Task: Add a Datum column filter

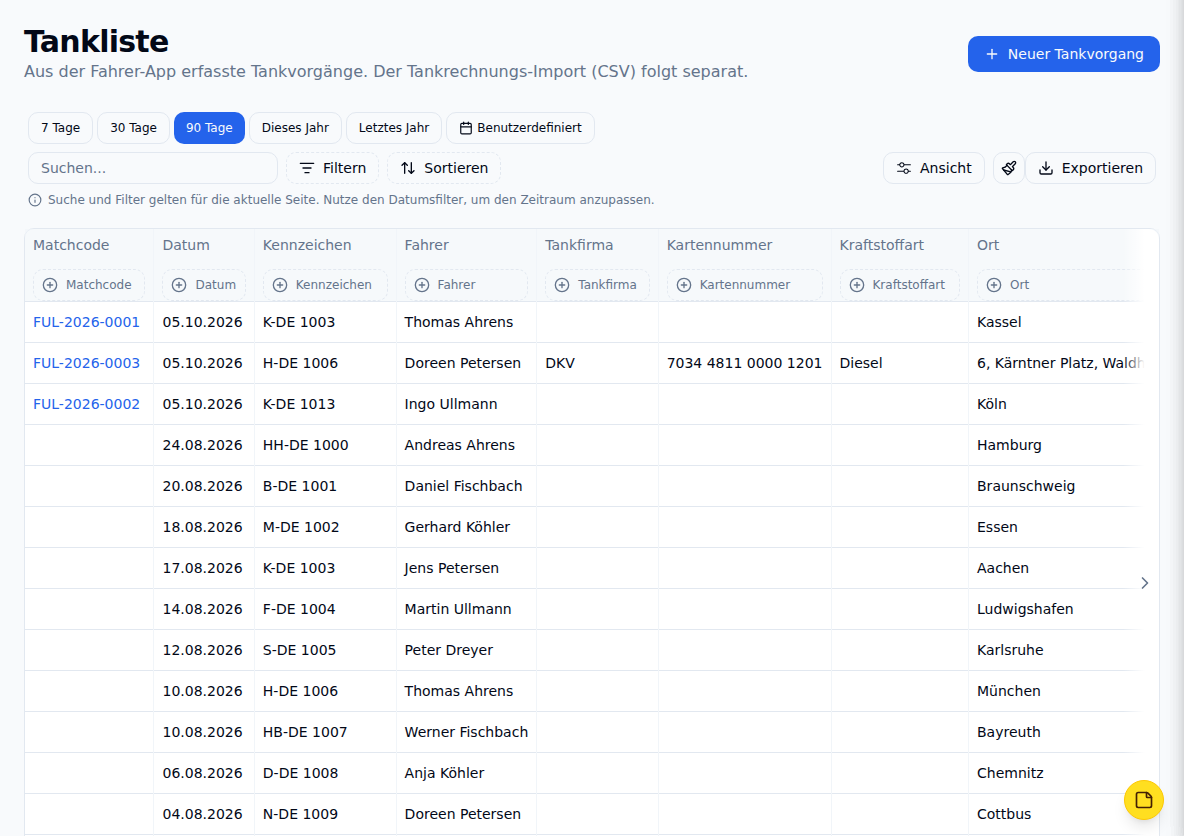Action: point(204,285)
